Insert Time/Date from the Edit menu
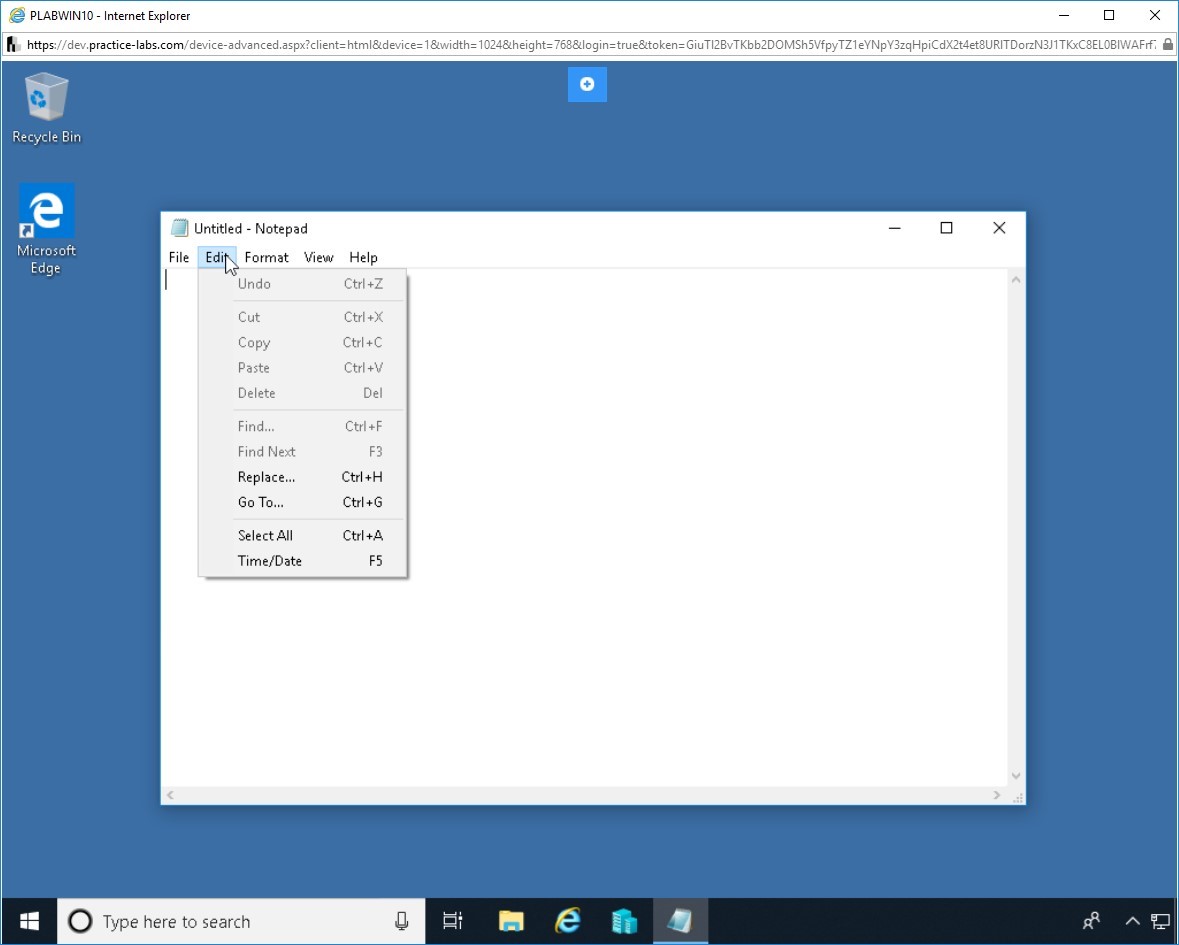Viewport: 1179px width, 945px height. (x=303, y=561)
